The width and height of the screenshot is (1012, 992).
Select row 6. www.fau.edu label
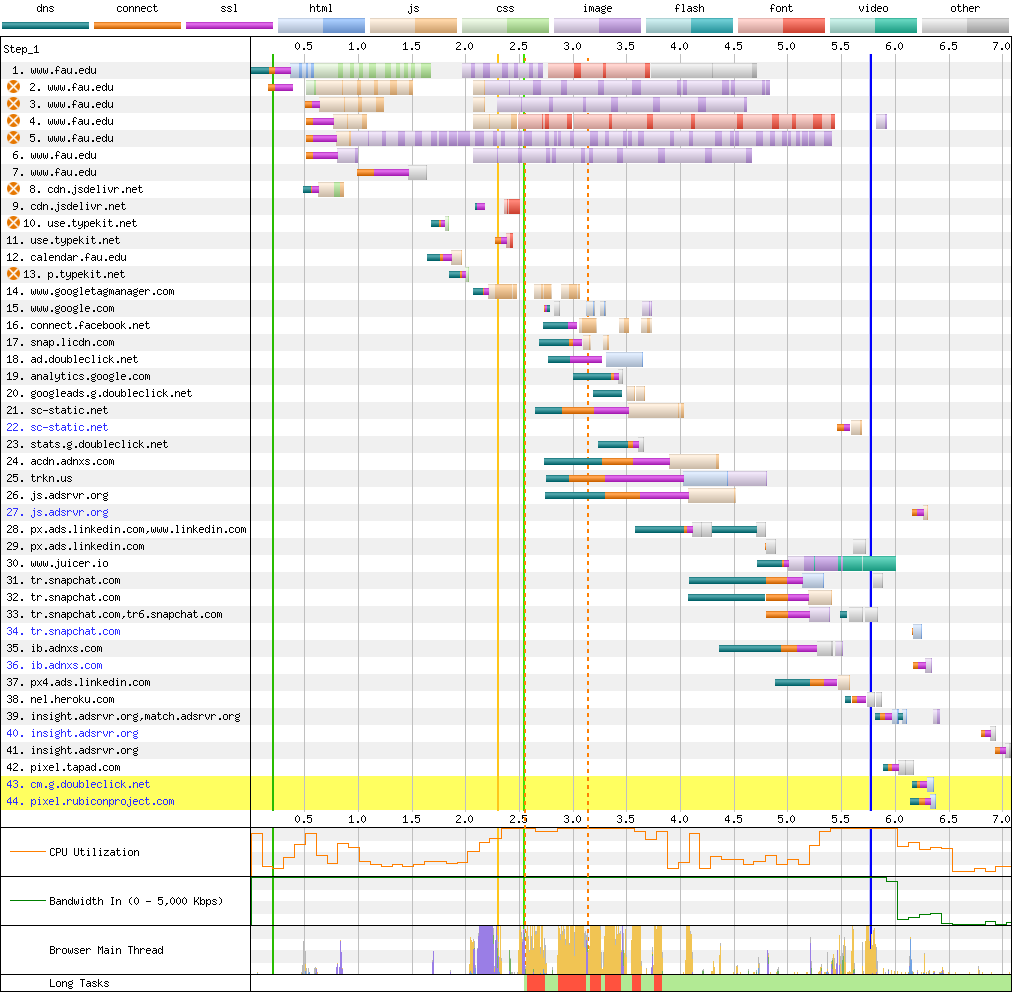[x=54, y=155]
